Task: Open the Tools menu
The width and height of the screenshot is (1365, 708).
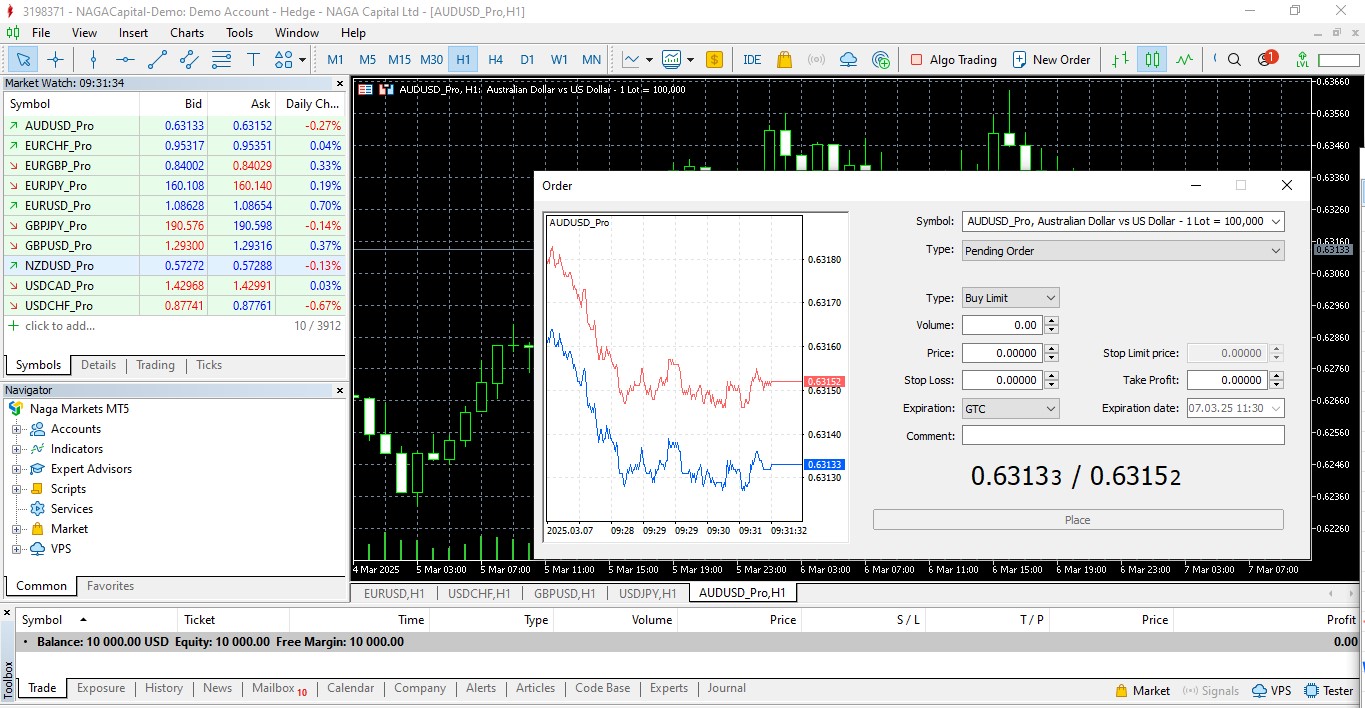Action: (239, 32)
